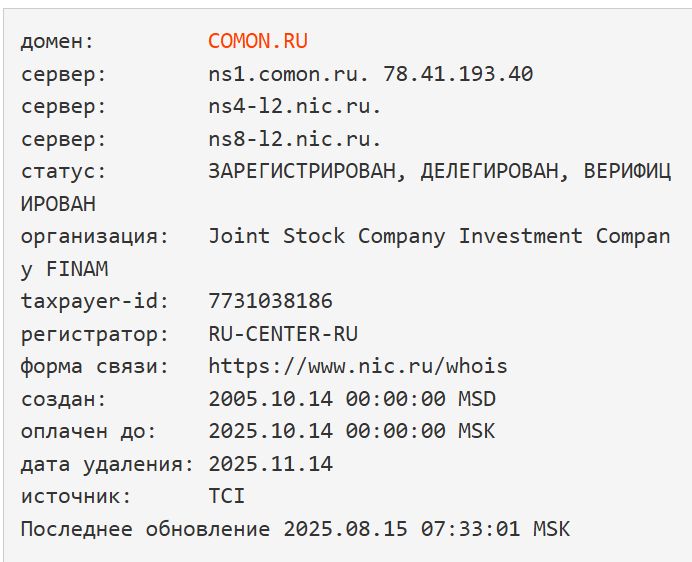Click the organization name "Joint Stock Company"

point(327,236)
